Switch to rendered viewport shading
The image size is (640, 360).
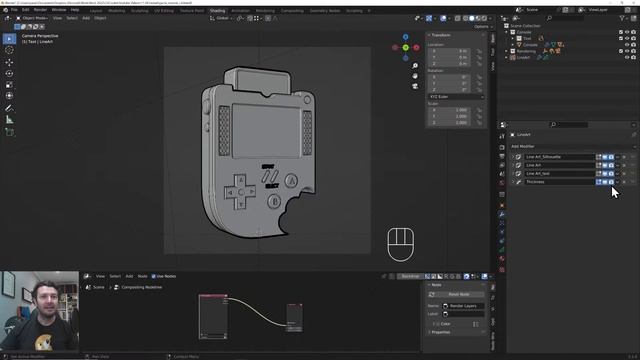pyautogui.click(x=484, y=18)
